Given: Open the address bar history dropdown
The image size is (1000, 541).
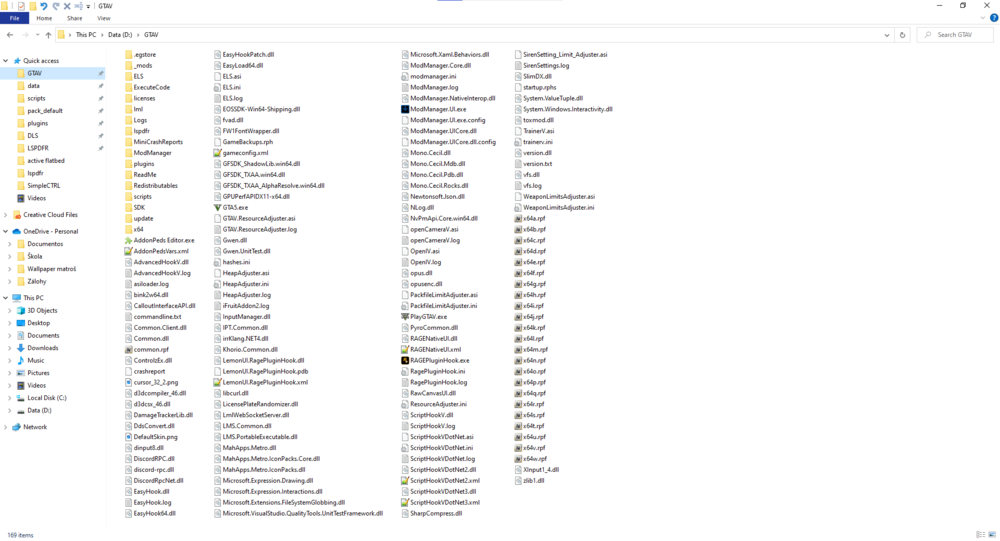Looking at the screenshot, I should (886, 35).
